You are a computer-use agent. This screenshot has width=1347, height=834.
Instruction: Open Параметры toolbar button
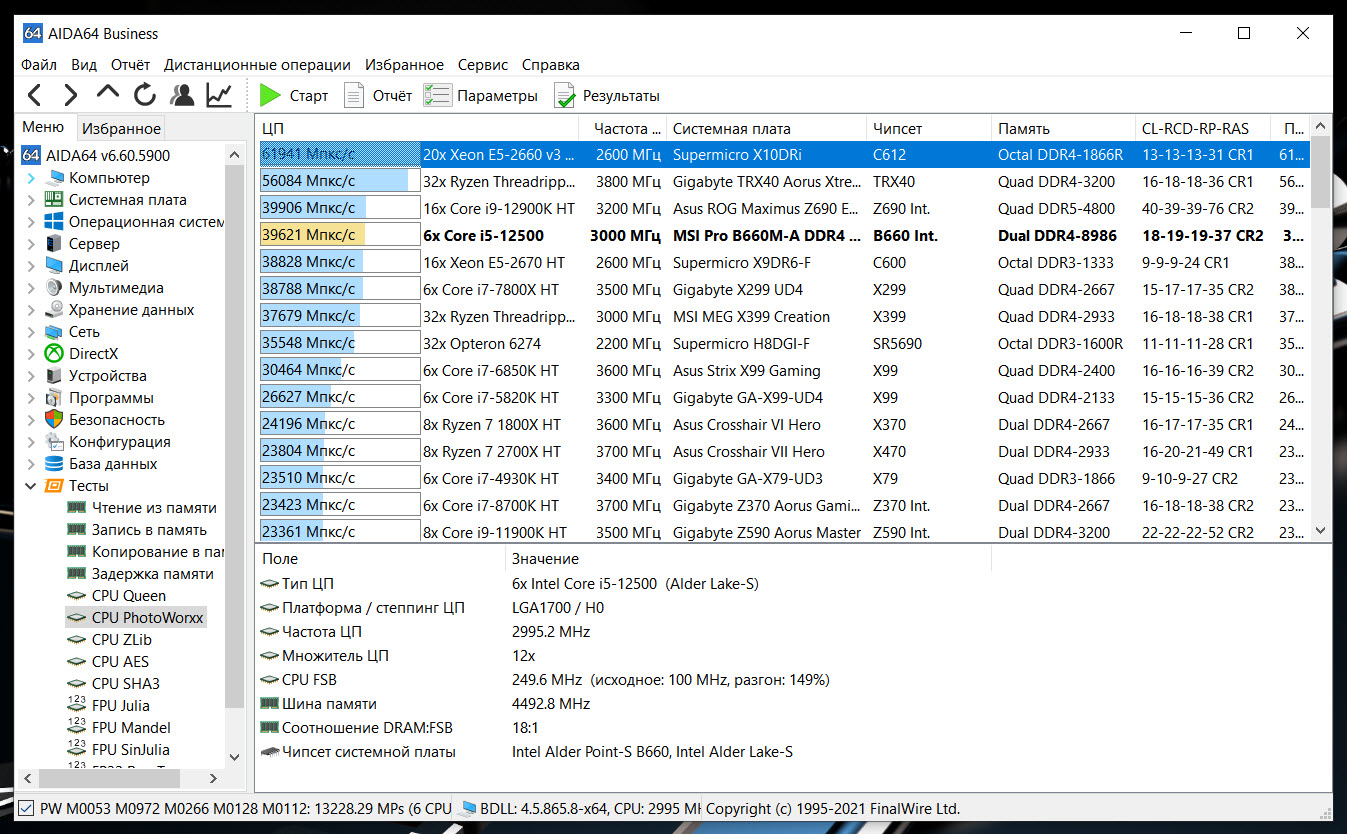[481, 96]
